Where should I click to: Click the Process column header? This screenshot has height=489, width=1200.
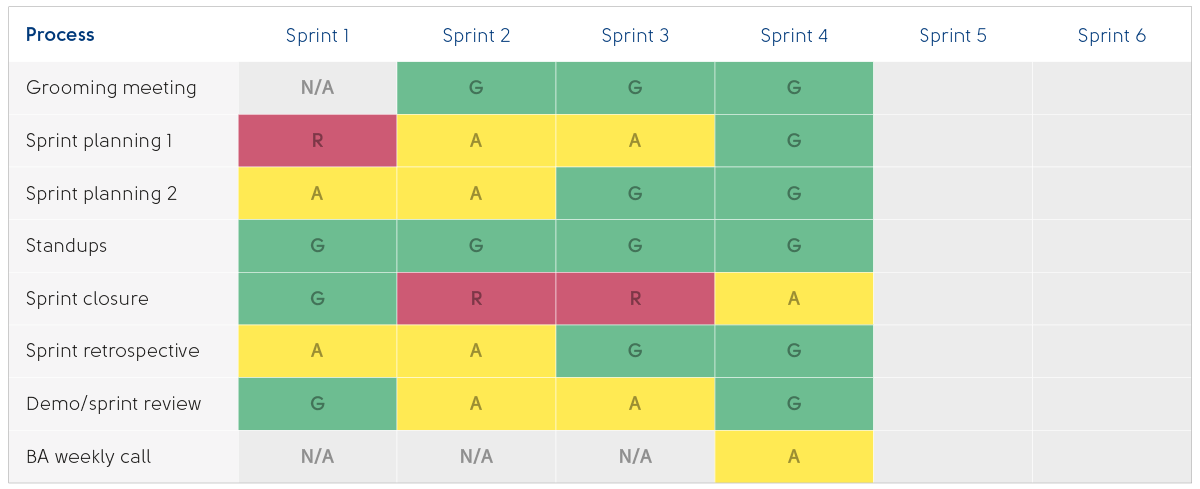pyautogui.click(x=60, y=35)
